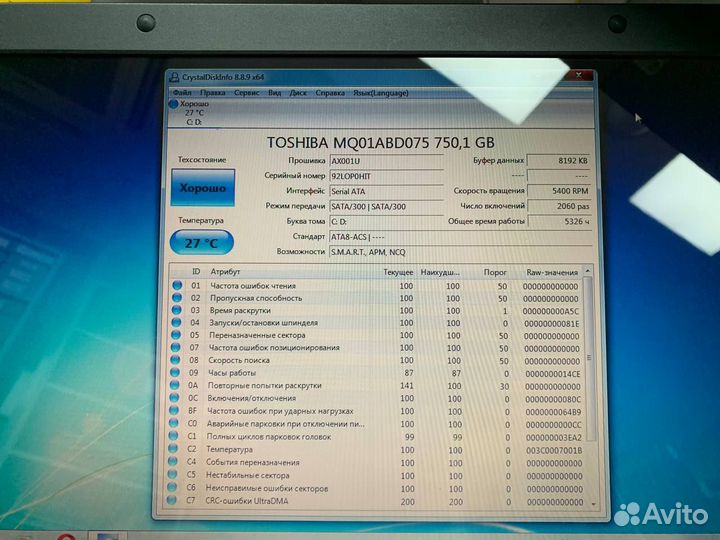The image size is (720, 540).
Task: Click status icon for Скорость поиска
Action: [175, 360]
